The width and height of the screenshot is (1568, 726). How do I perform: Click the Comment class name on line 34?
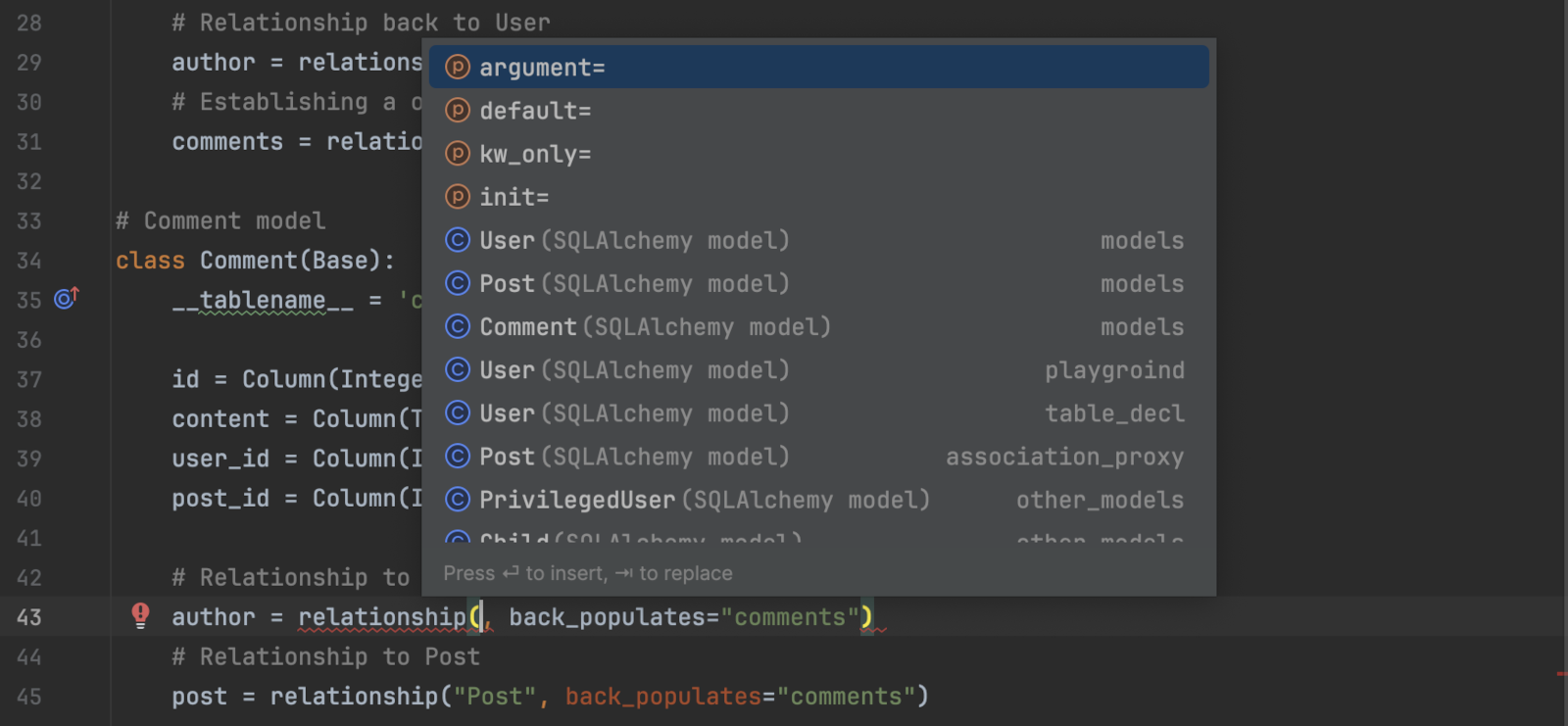pos(248,261)
